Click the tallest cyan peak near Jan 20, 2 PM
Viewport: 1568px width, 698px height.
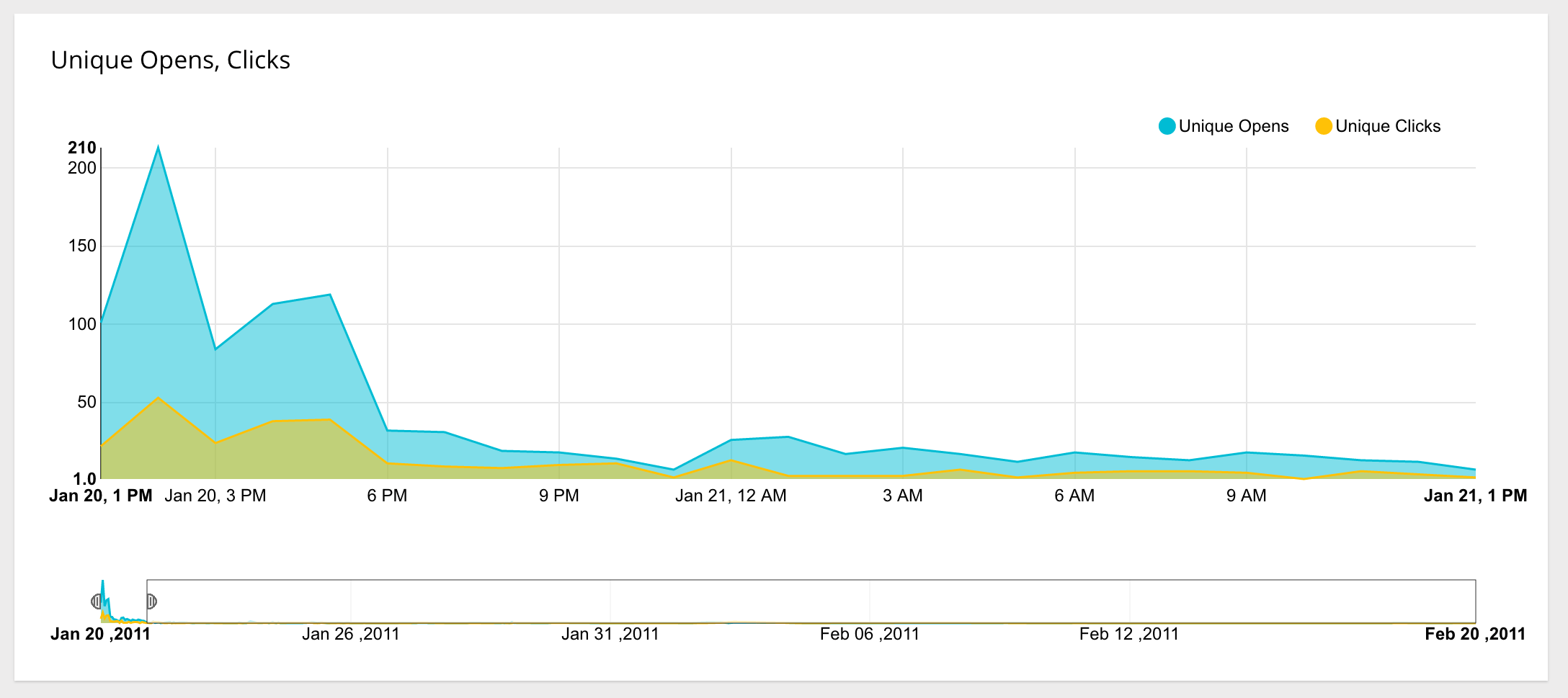159,148
